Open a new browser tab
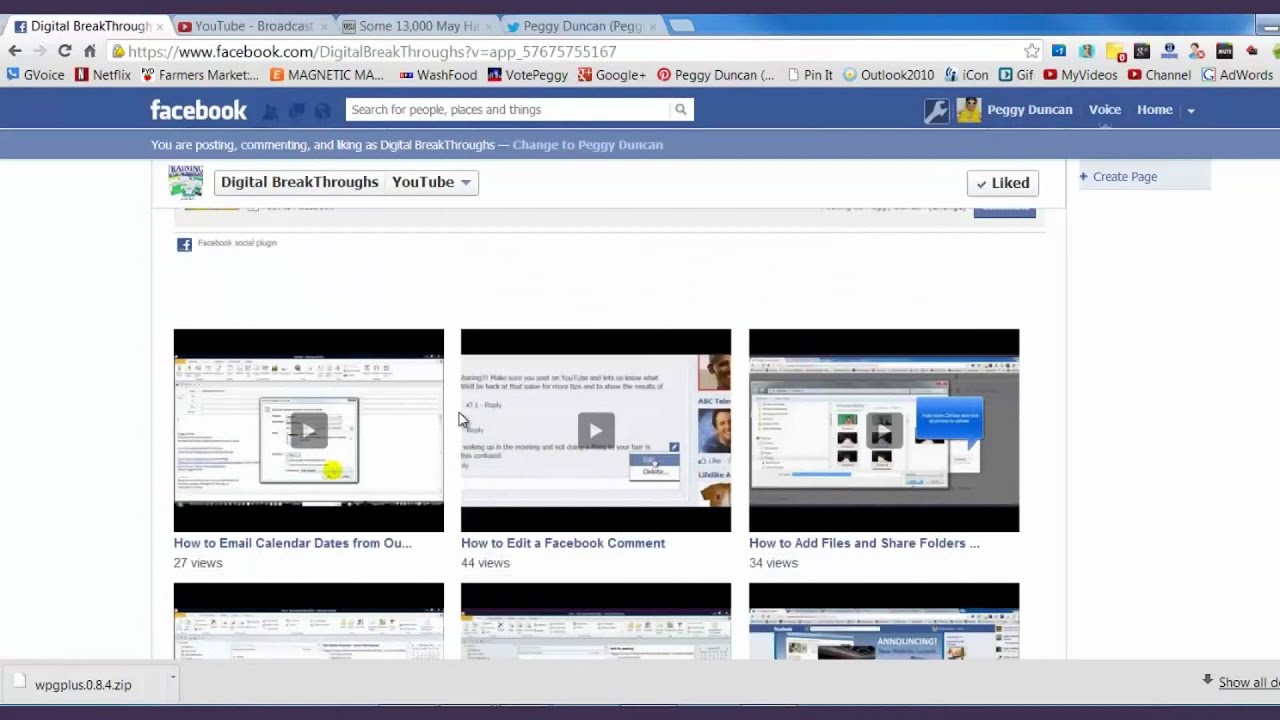 click(x=681, y=26)
